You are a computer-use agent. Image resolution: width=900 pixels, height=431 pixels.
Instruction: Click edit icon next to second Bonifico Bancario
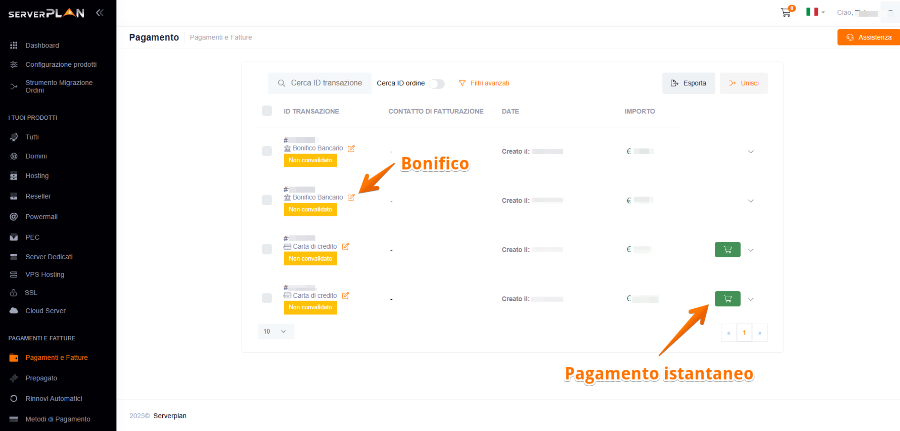tap(351, 197)
